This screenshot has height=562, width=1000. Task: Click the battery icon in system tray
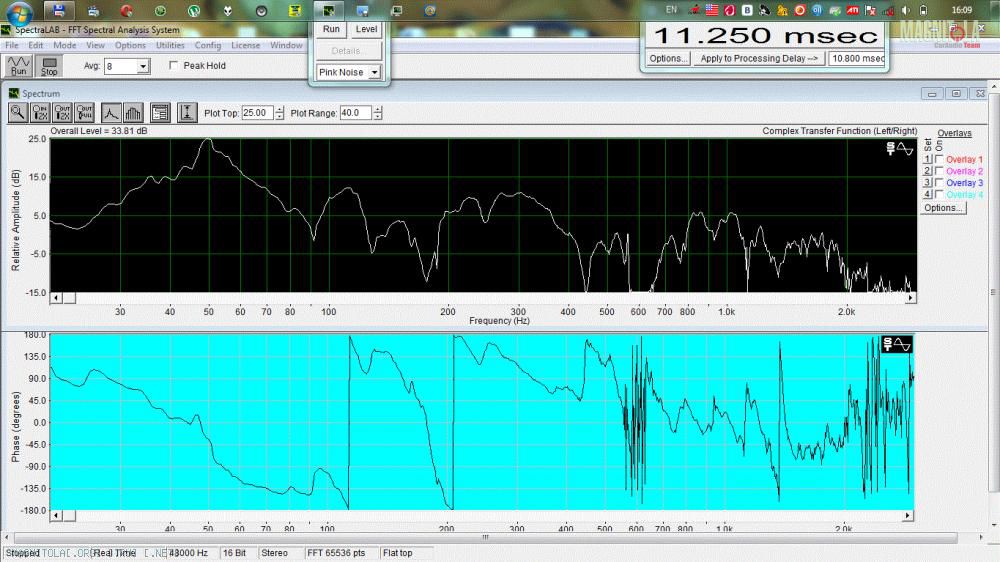coord(923,10)
